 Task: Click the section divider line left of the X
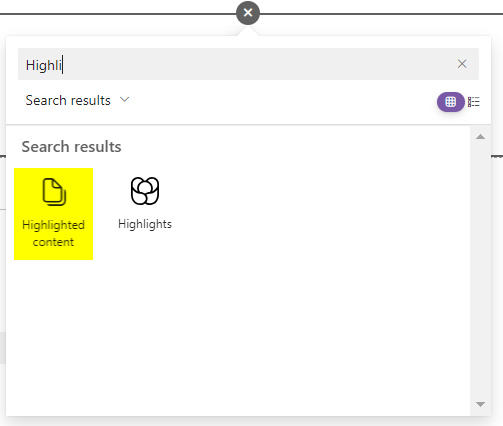(118, 14)
